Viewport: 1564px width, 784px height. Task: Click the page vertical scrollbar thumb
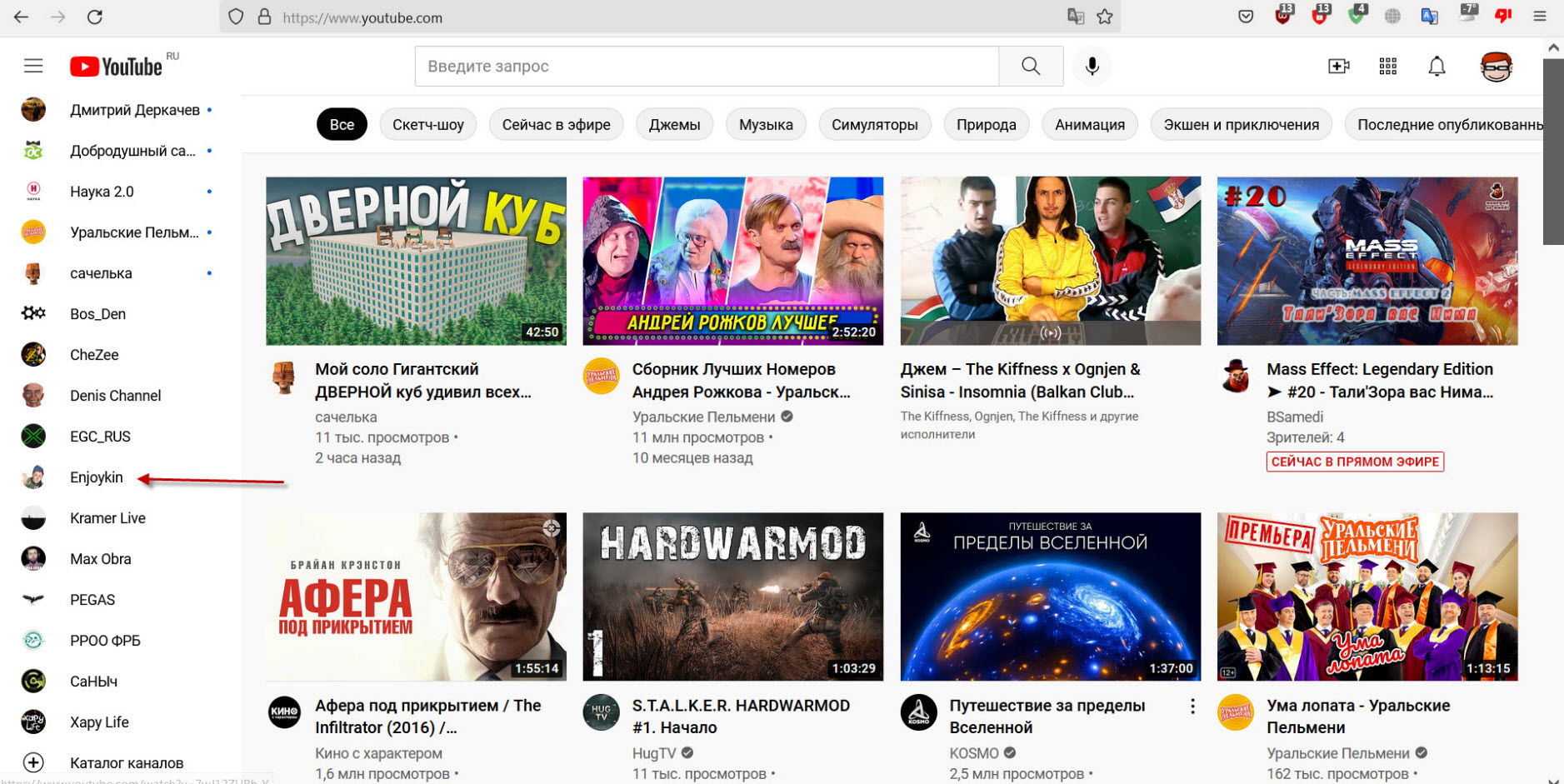point(1553,151)
